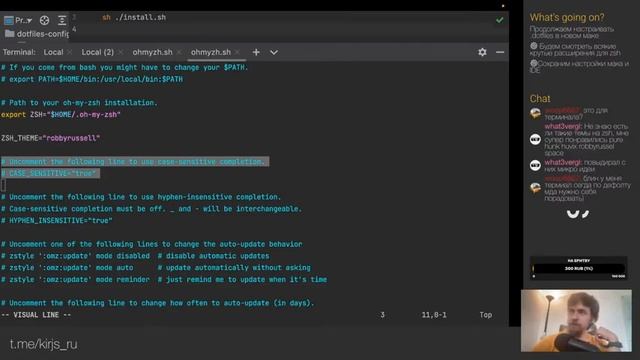The width and height of the screenshot is (640, 360).
Task: Click the 'mode auto' zstyle line
Action: [x=156, y=268]
